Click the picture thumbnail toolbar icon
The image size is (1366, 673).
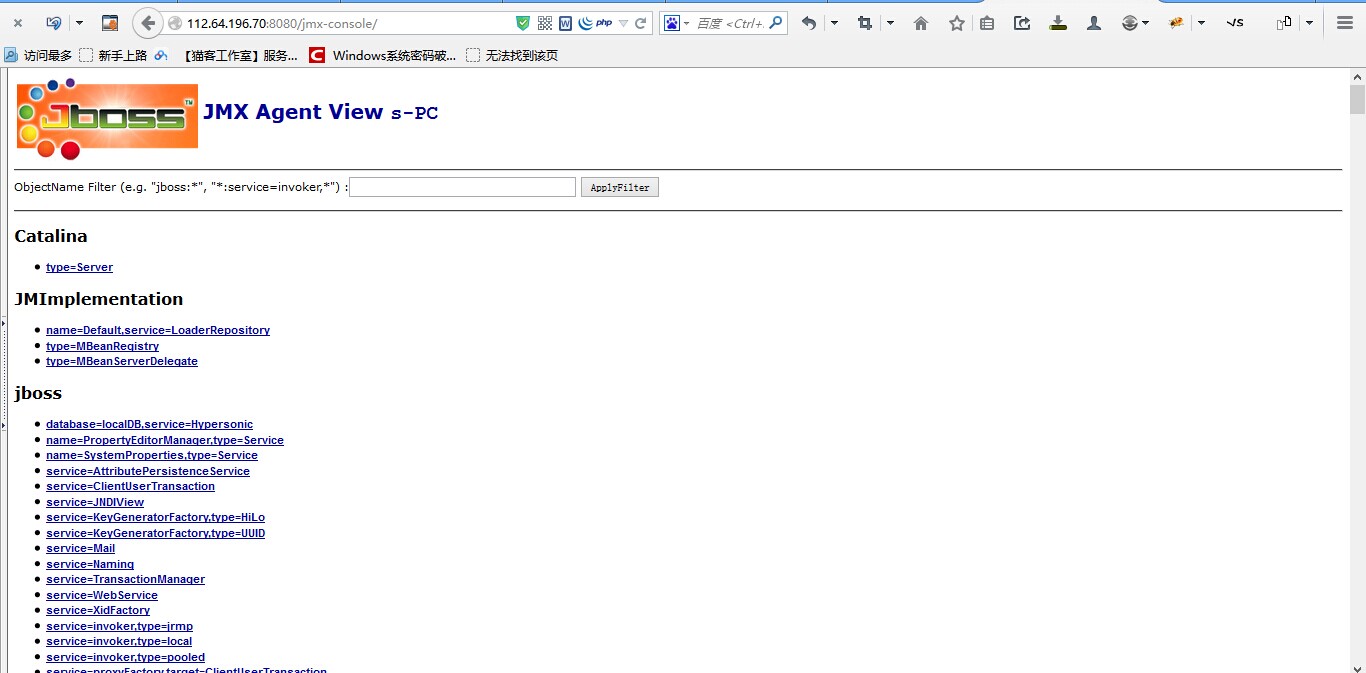[110, 23]
